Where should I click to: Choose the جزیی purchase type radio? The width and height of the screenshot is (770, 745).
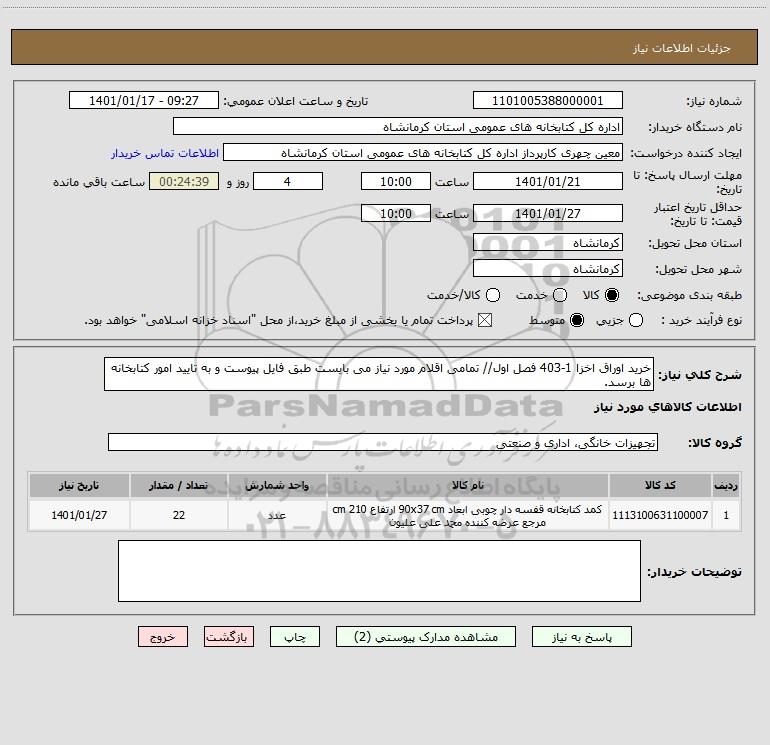tap(636, 320)
